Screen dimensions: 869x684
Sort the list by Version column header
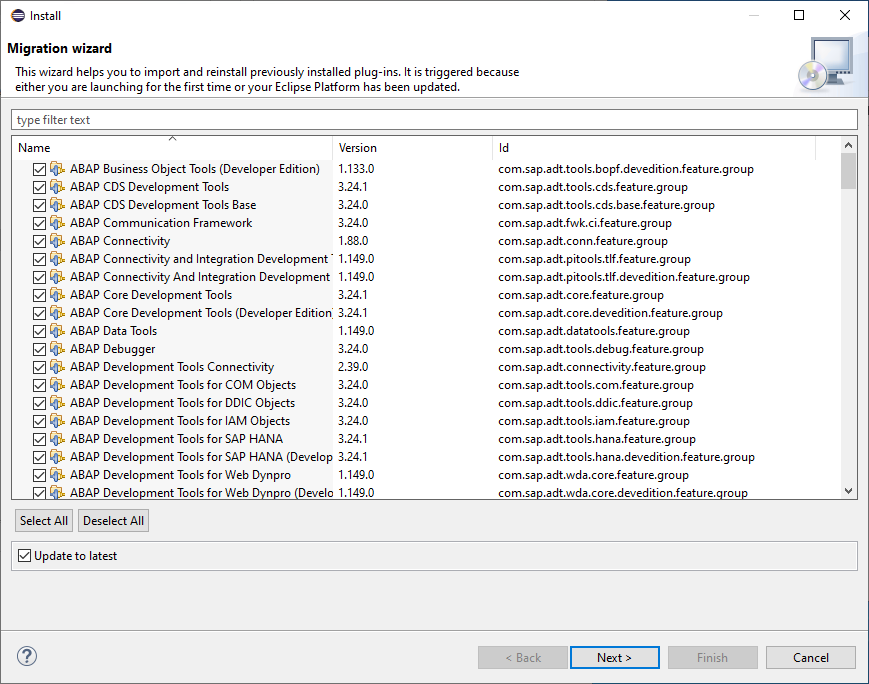412,147
